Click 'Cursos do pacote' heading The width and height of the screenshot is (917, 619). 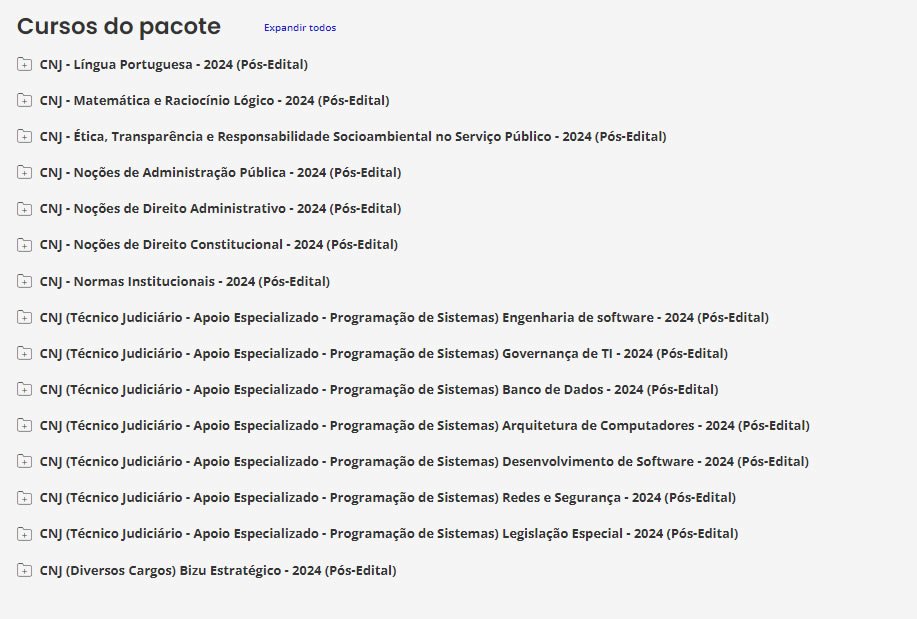point(119,27)
